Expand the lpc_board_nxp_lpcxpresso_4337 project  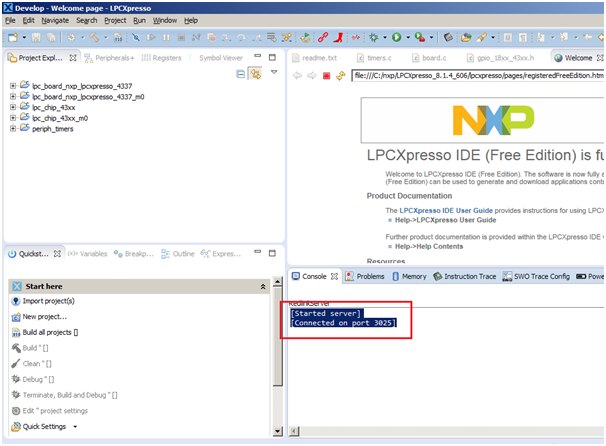(x=13, y=86)
